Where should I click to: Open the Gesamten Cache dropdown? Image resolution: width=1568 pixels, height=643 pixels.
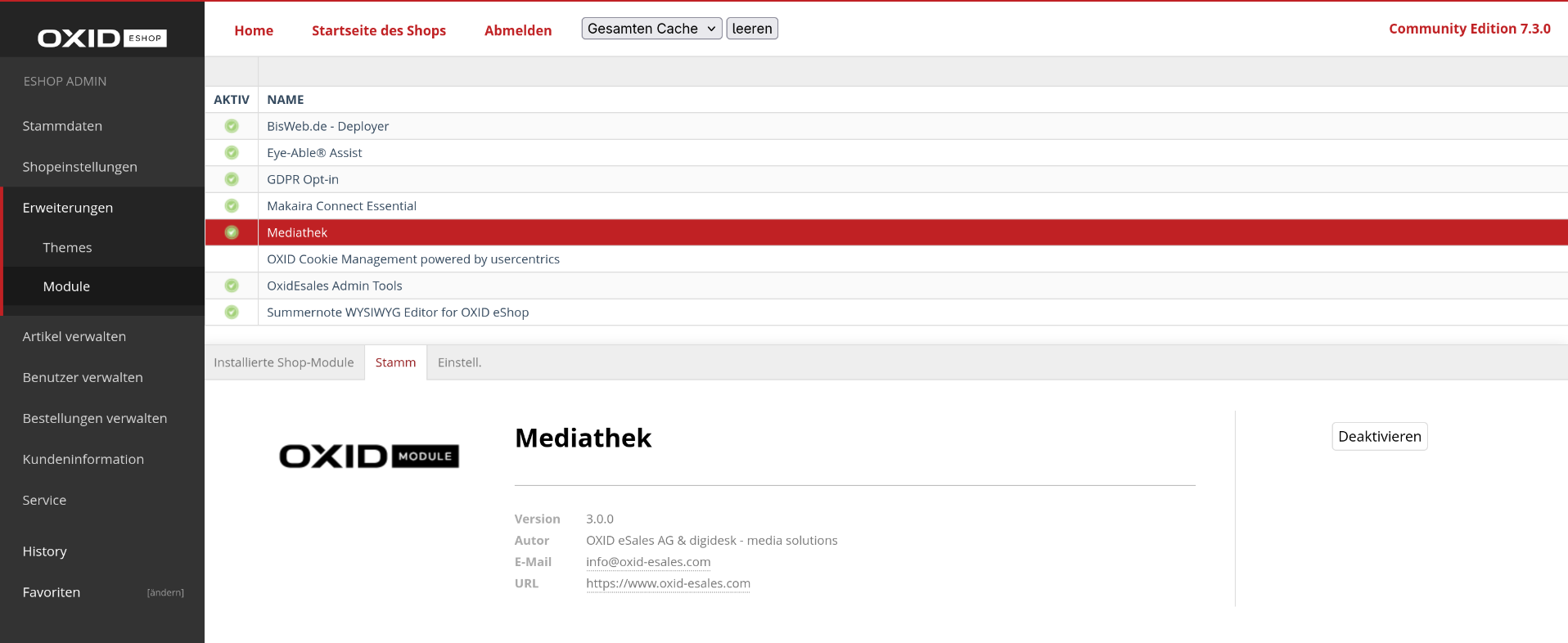(651, 29)
